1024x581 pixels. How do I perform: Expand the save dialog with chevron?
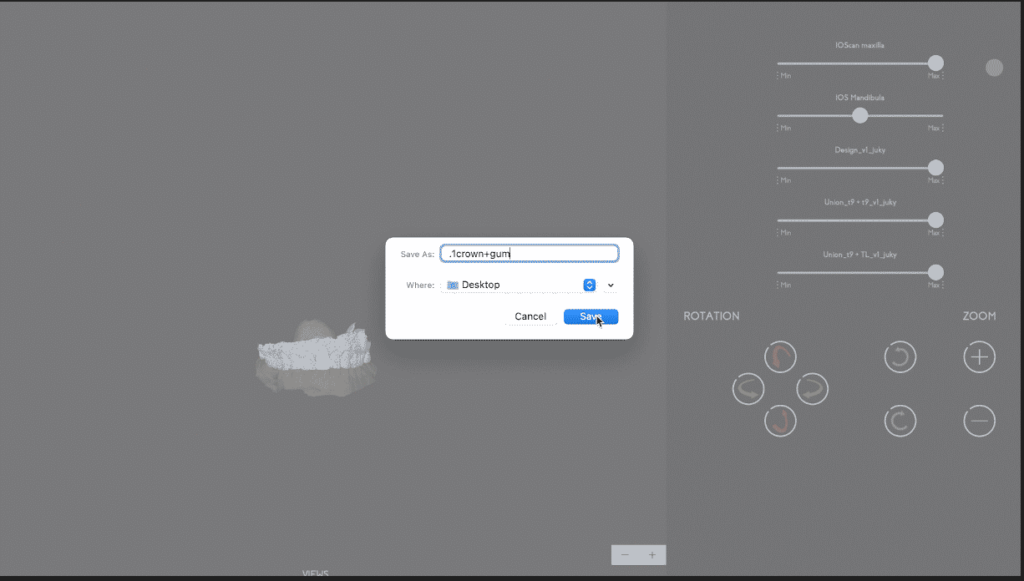(611, 285)
